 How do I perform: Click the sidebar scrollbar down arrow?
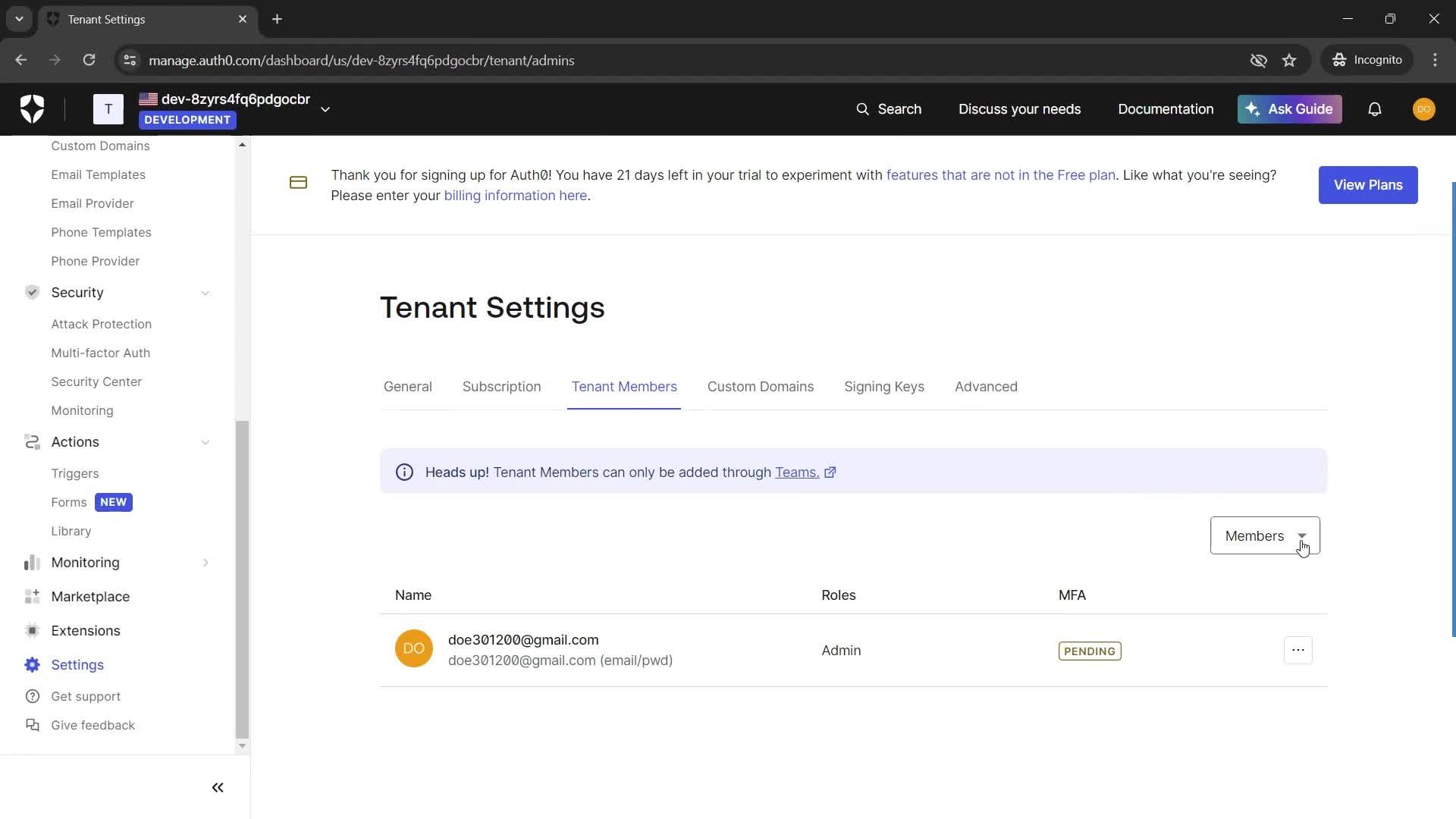[x=242, y=745]
